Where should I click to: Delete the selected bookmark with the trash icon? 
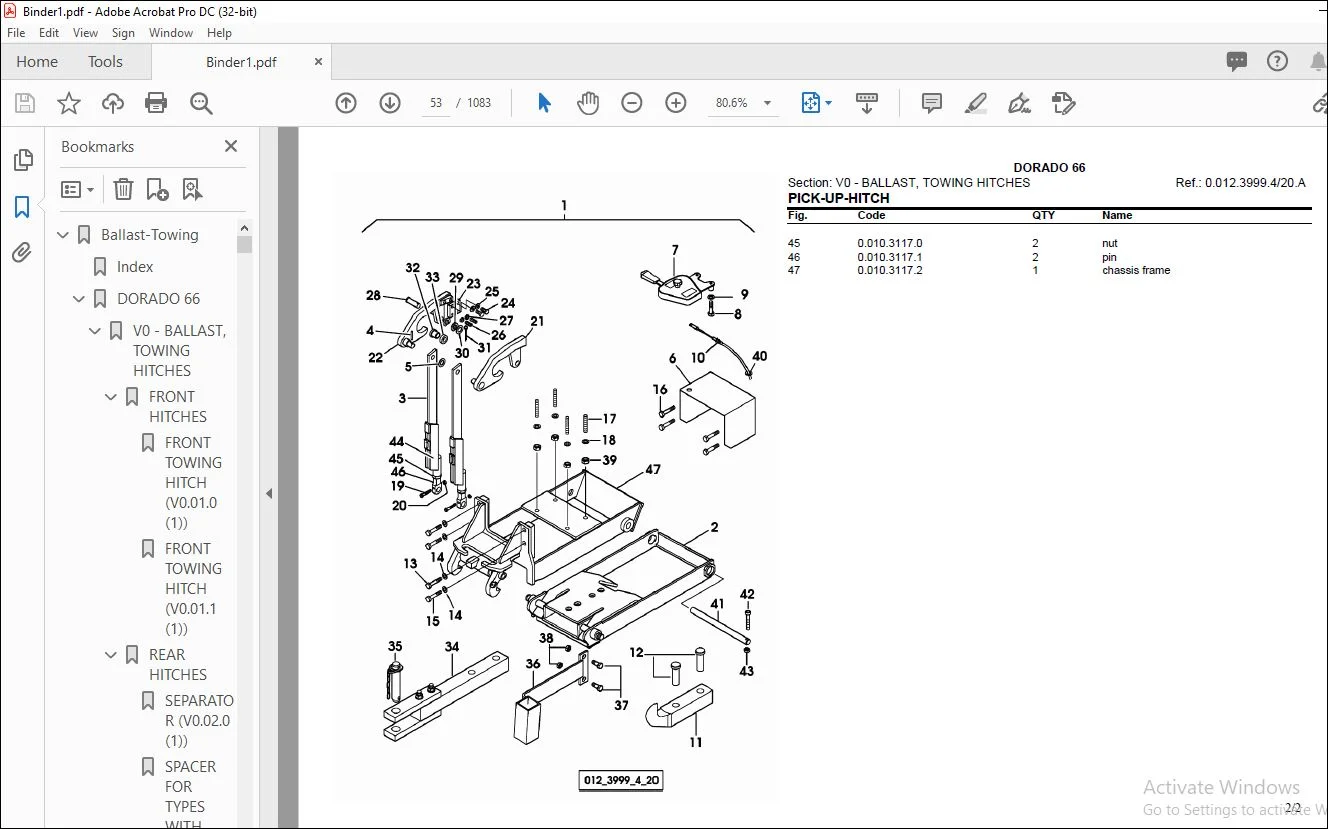123,189
